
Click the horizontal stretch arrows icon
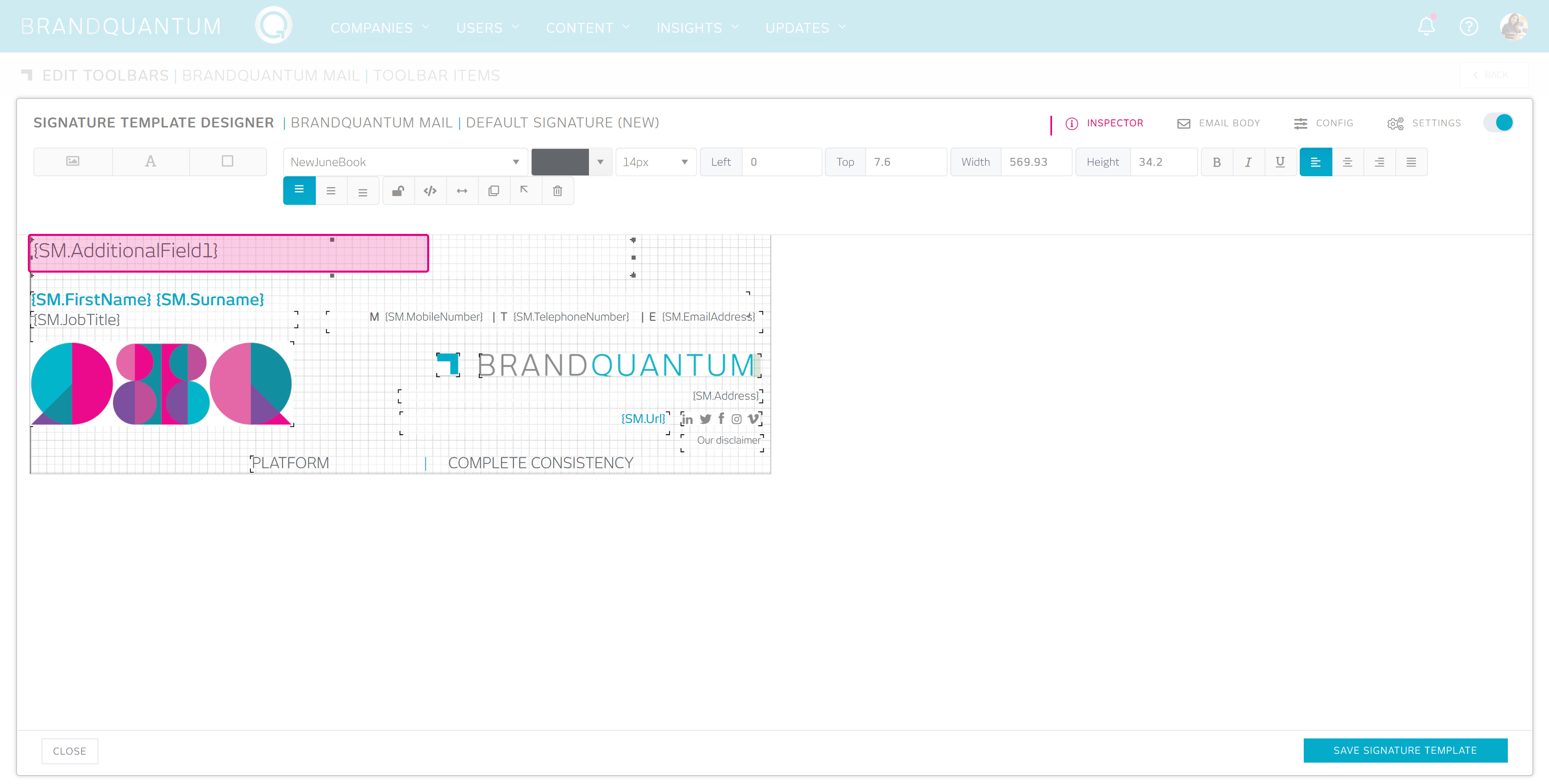click(462, 191)
